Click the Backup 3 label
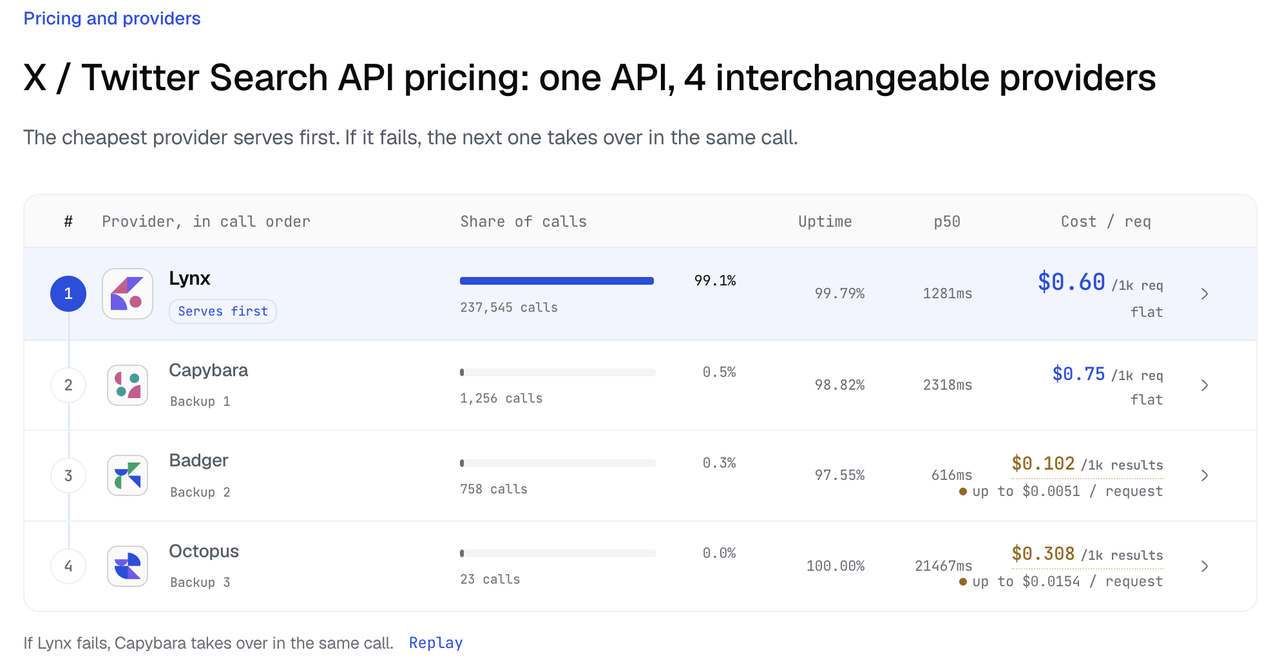The height and width of the screenshot is (659, 1280). pyautogui.click(x=200, y=582)
